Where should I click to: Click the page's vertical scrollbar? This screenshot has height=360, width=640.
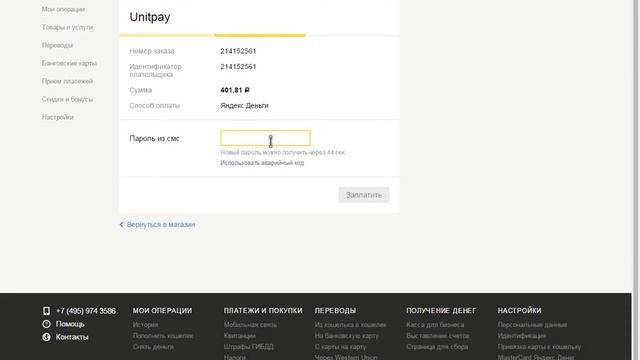pos(635,180)
